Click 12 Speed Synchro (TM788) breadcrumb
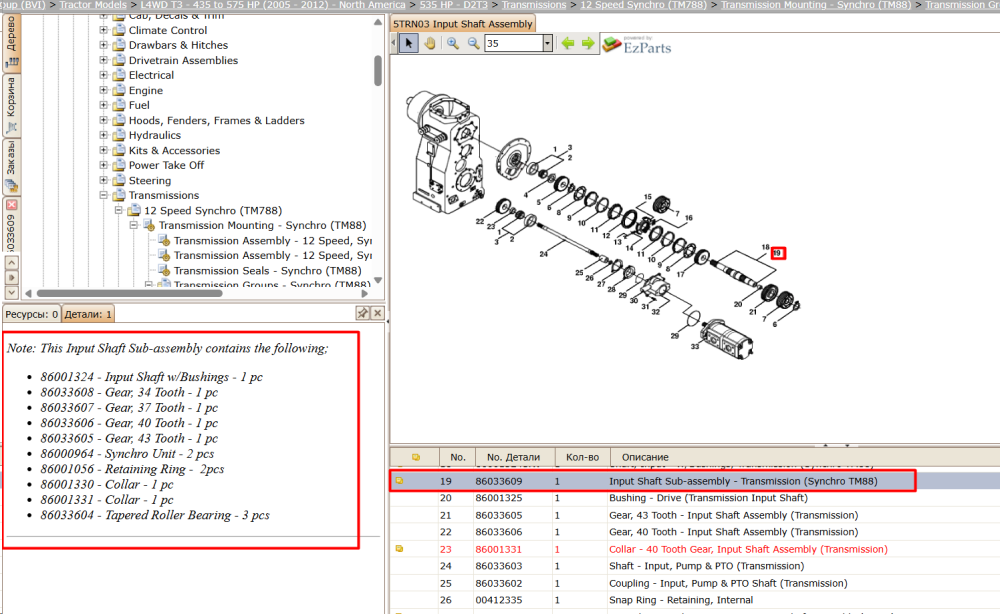The width and height of the screenshot is (1000, 614). (643, 4)
